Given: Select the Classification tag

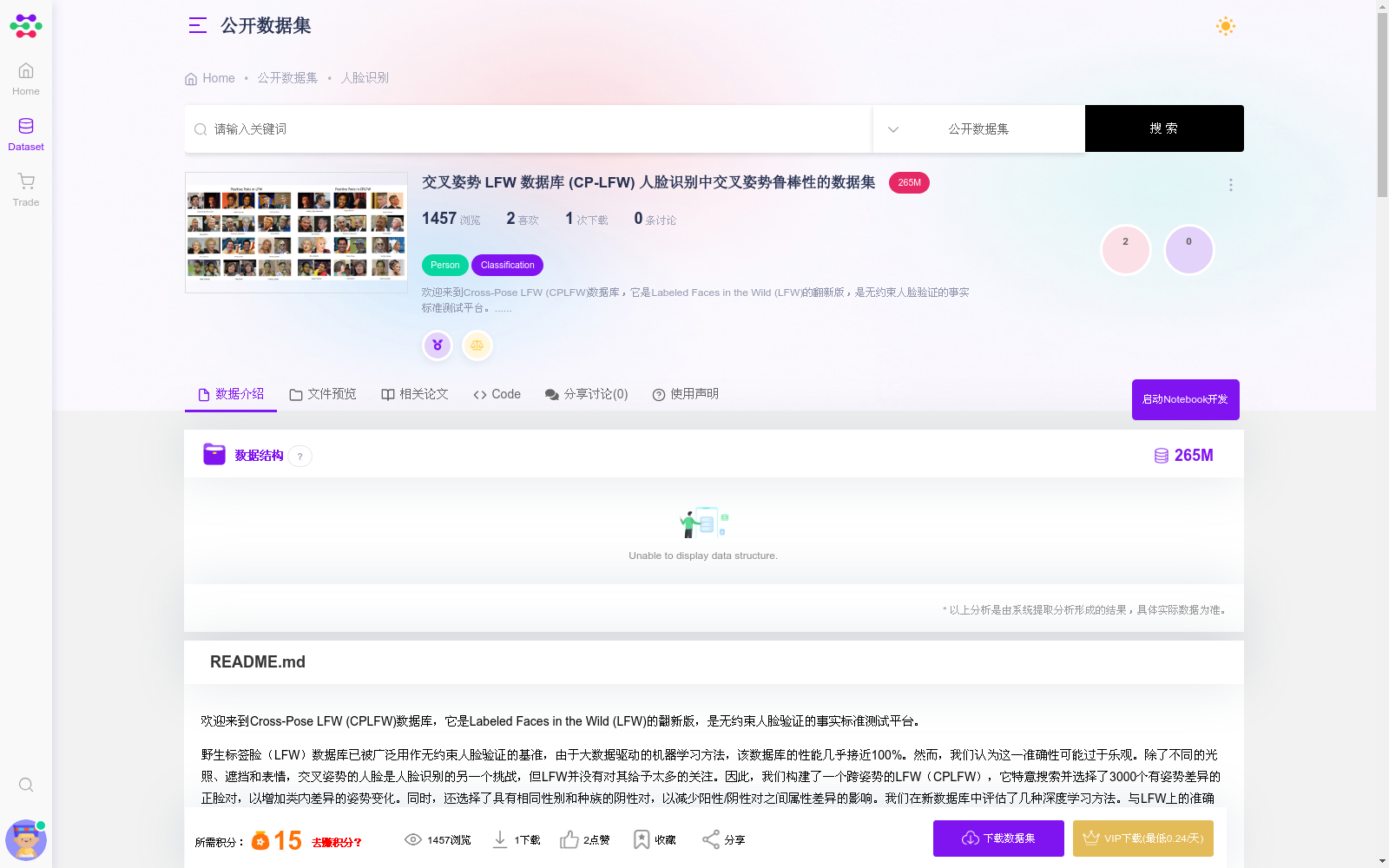Looking at the screenshot, I should 507,265.
